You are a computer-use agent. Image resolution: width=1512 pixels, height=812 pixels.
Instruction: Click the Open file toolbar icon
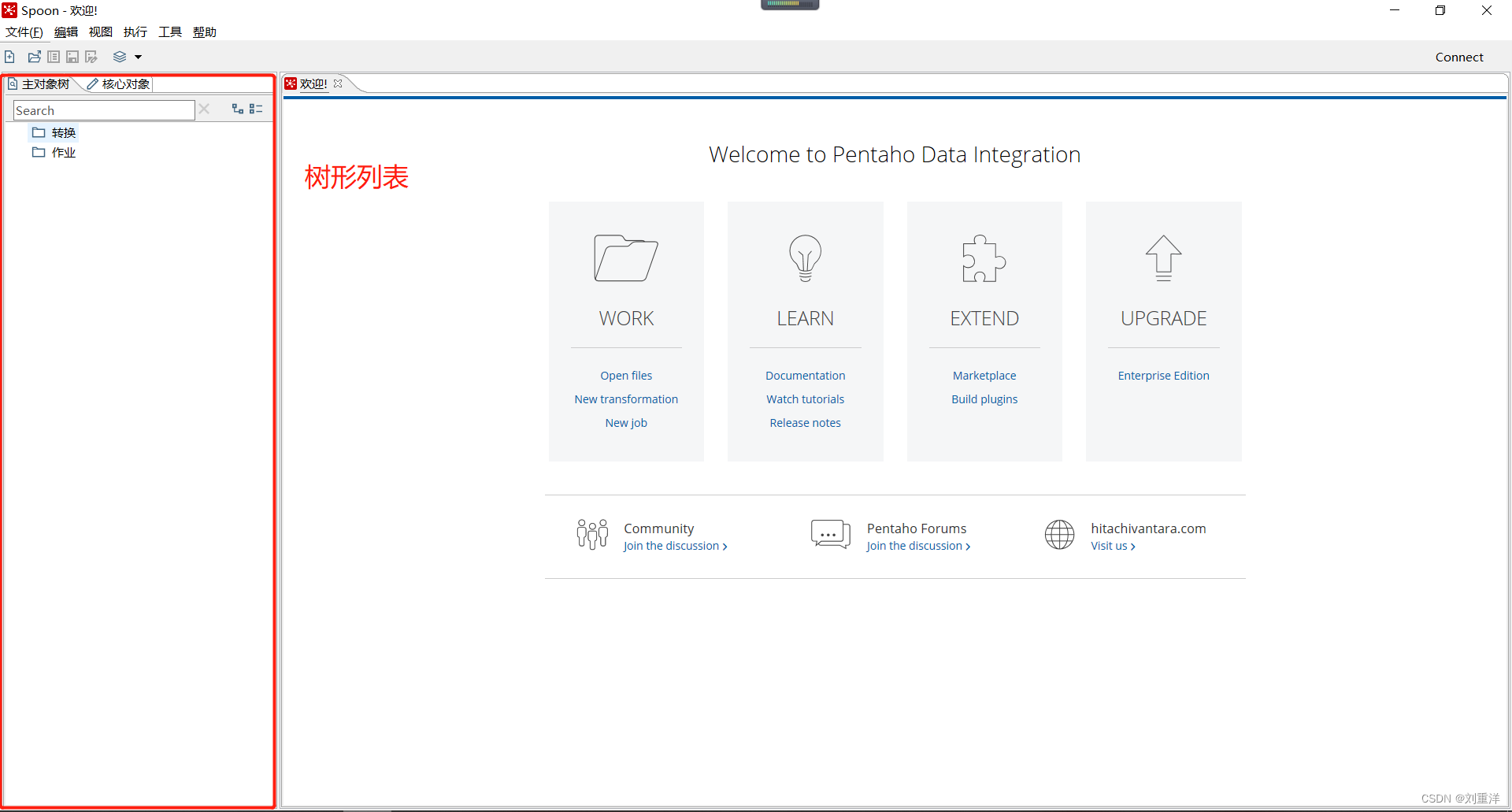pos(35,57)
